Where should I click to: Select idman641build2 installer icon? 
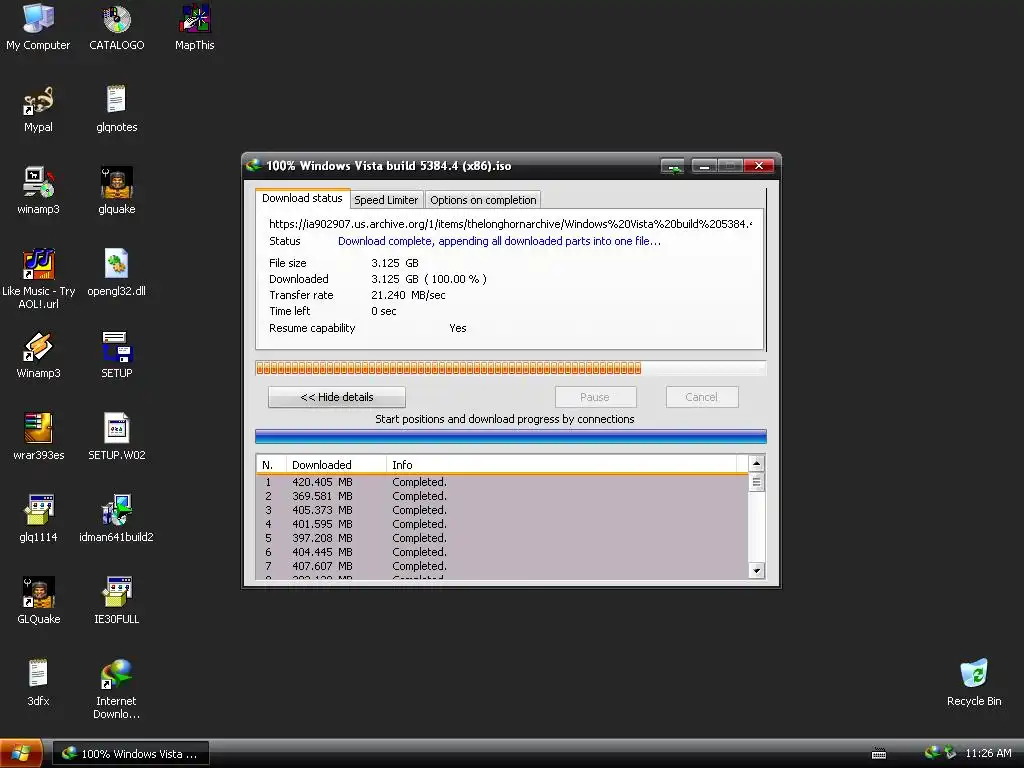(116, 519)
